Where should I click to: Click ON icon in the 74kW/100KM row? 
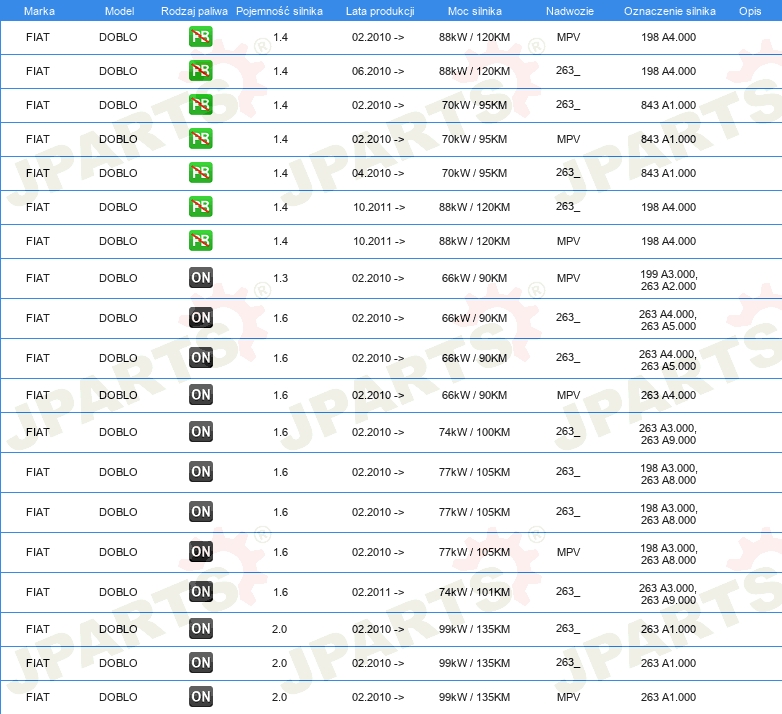pos(200,431)
